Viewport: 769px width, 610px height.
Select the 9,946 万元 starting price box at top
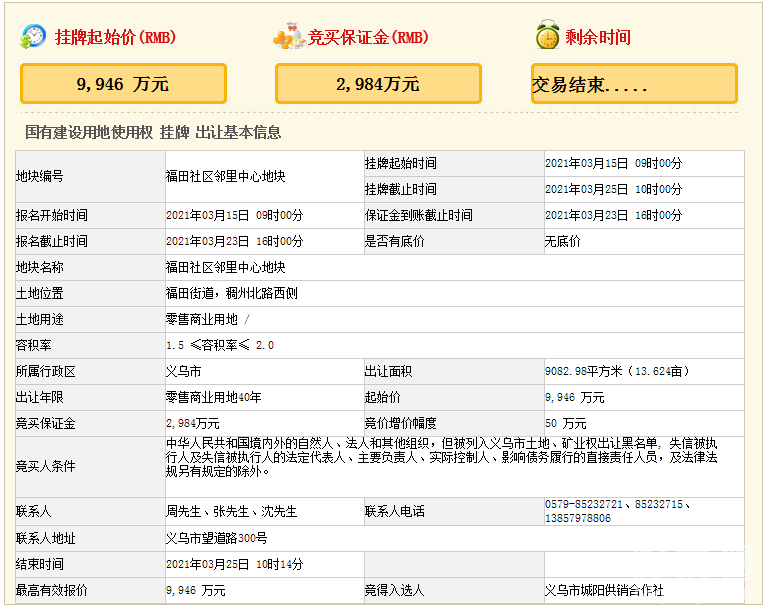pos(123,84)
